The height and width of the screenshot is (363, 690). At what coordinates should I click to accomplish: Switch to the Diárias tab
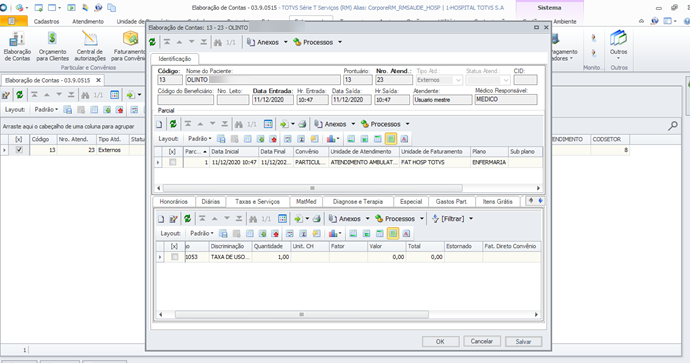click(210, 202)
